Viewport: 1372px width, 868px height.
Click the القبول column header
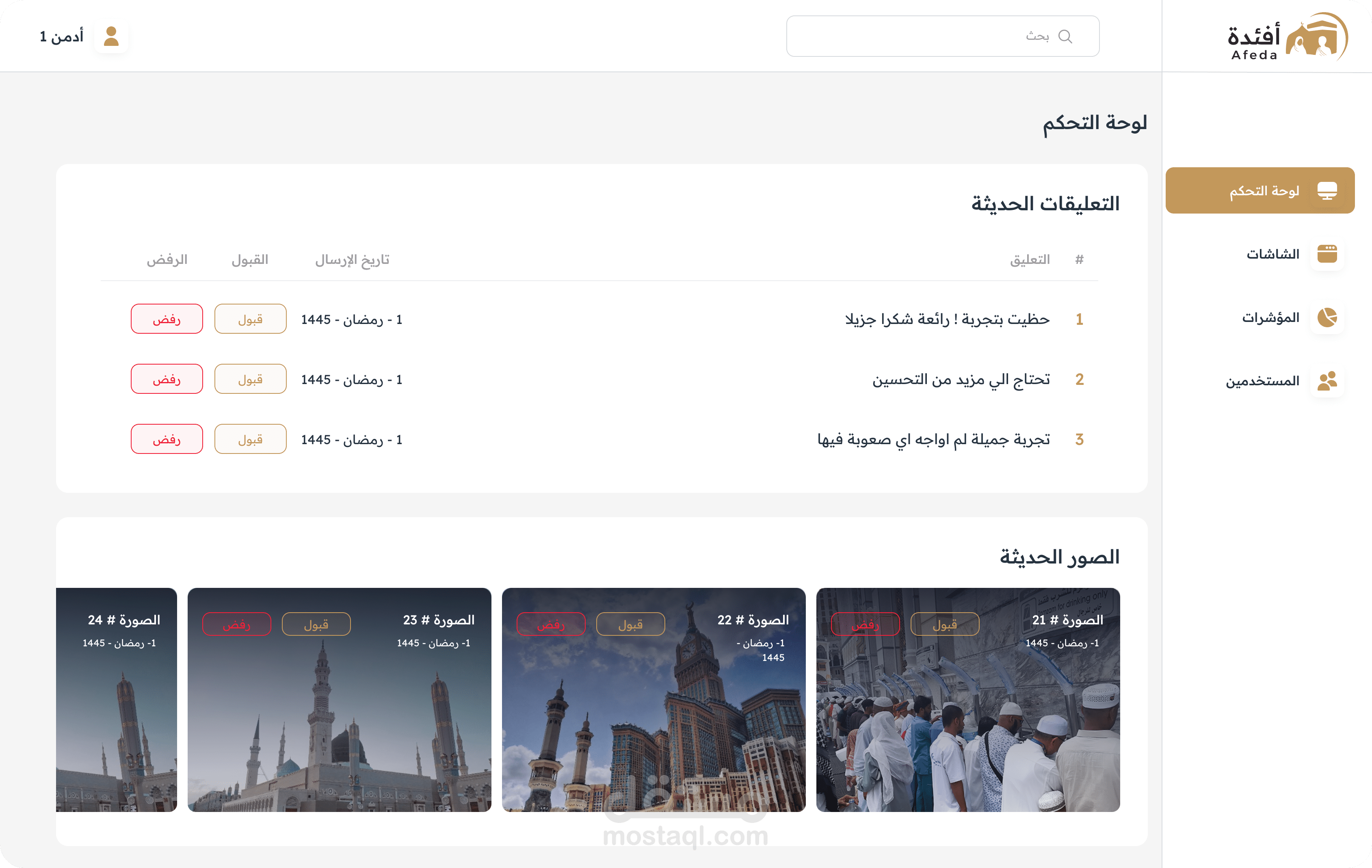point(249,260)
